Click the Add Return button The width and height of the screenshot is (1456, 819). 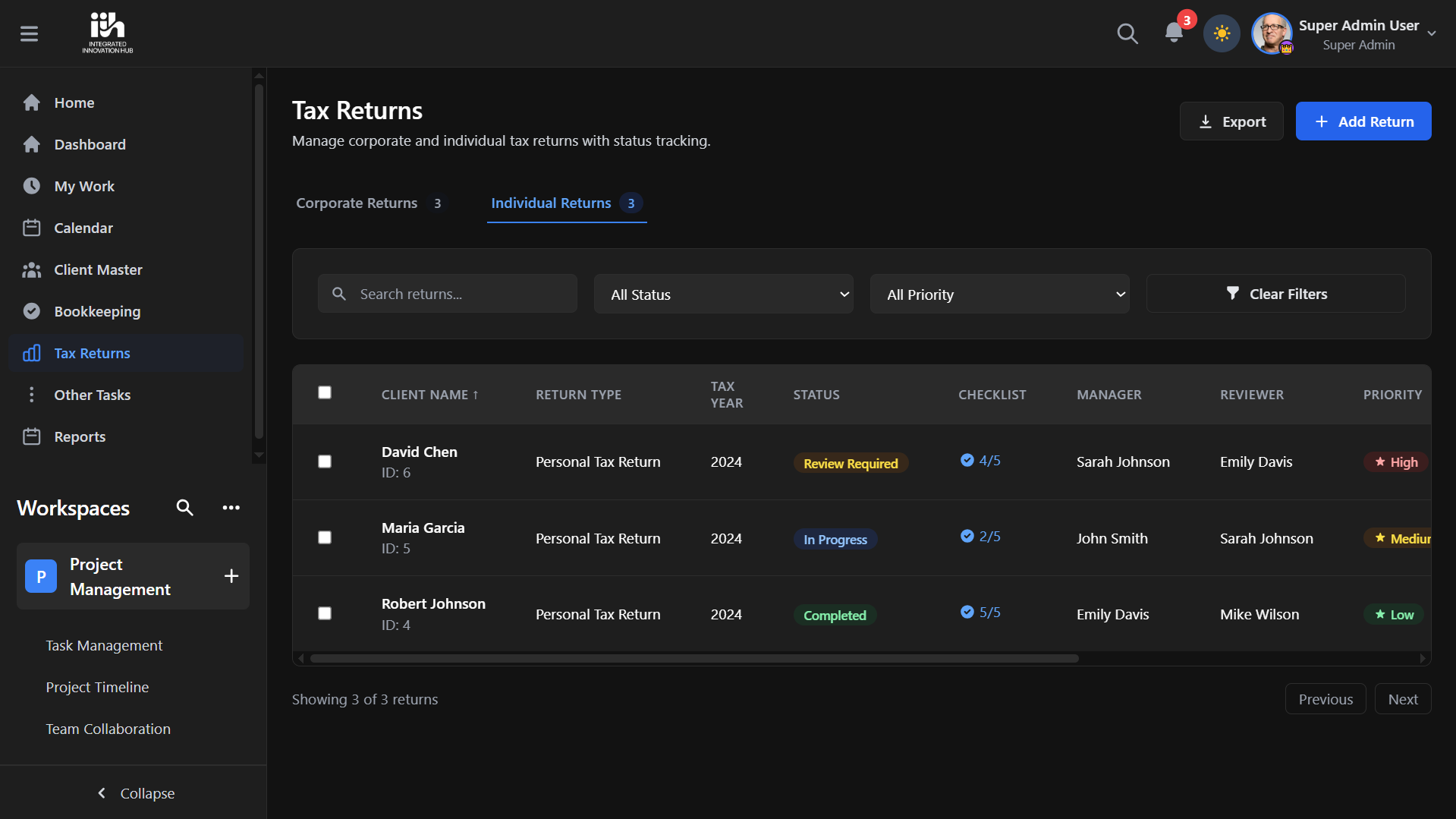tap(1363, 121)
